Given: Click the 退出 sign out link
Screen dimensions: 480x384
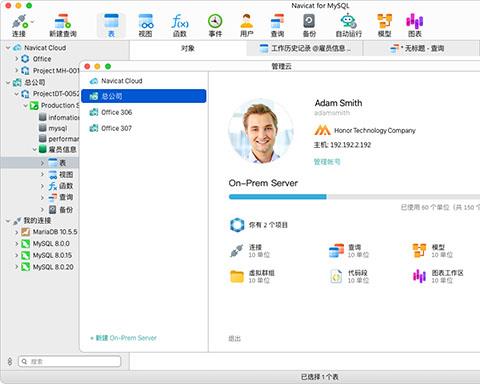Looking at the screenshot, I should click(235, 339).
